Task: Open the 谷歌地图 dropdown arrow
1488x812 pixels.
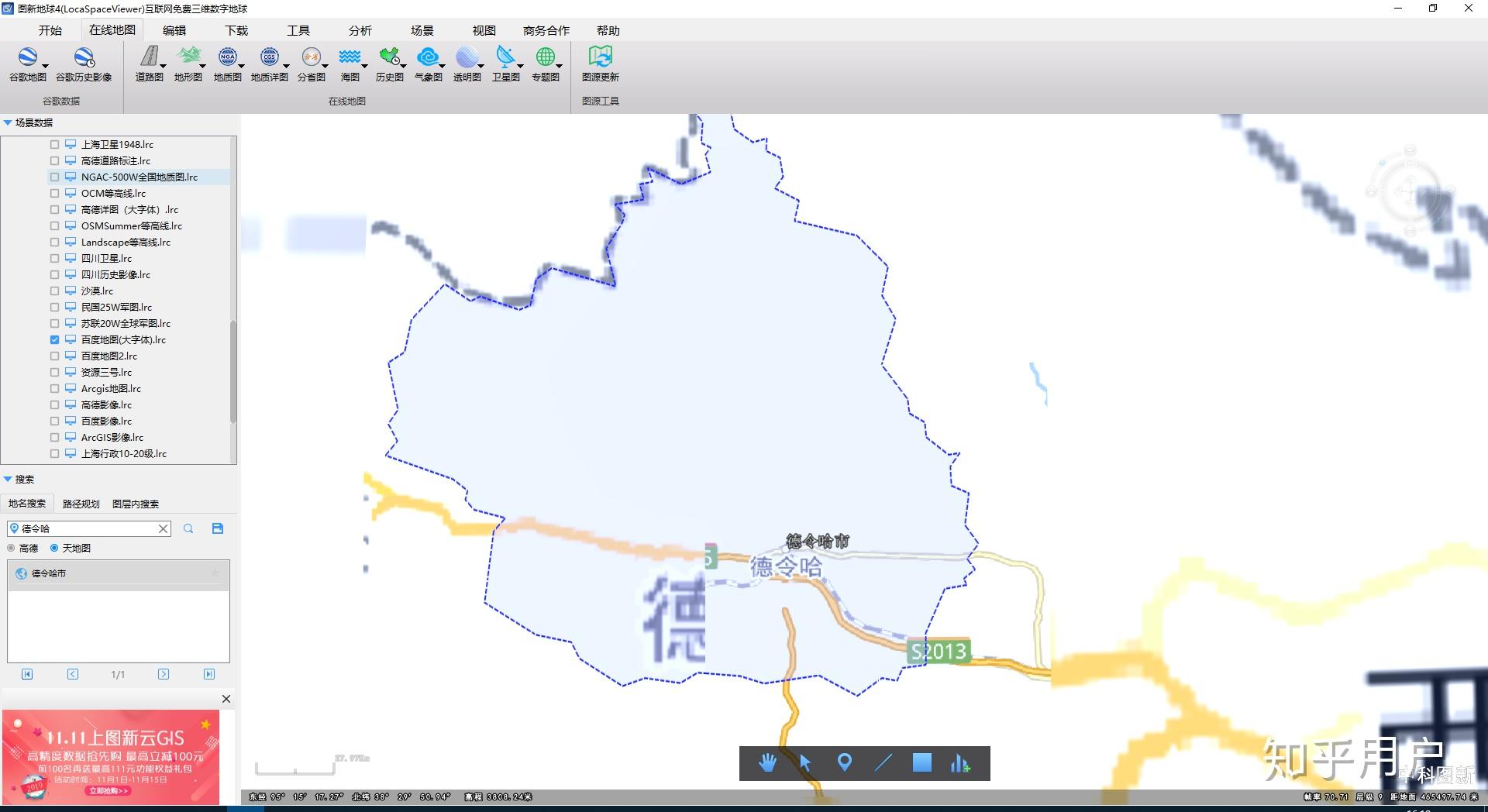Action: [45, 66]
